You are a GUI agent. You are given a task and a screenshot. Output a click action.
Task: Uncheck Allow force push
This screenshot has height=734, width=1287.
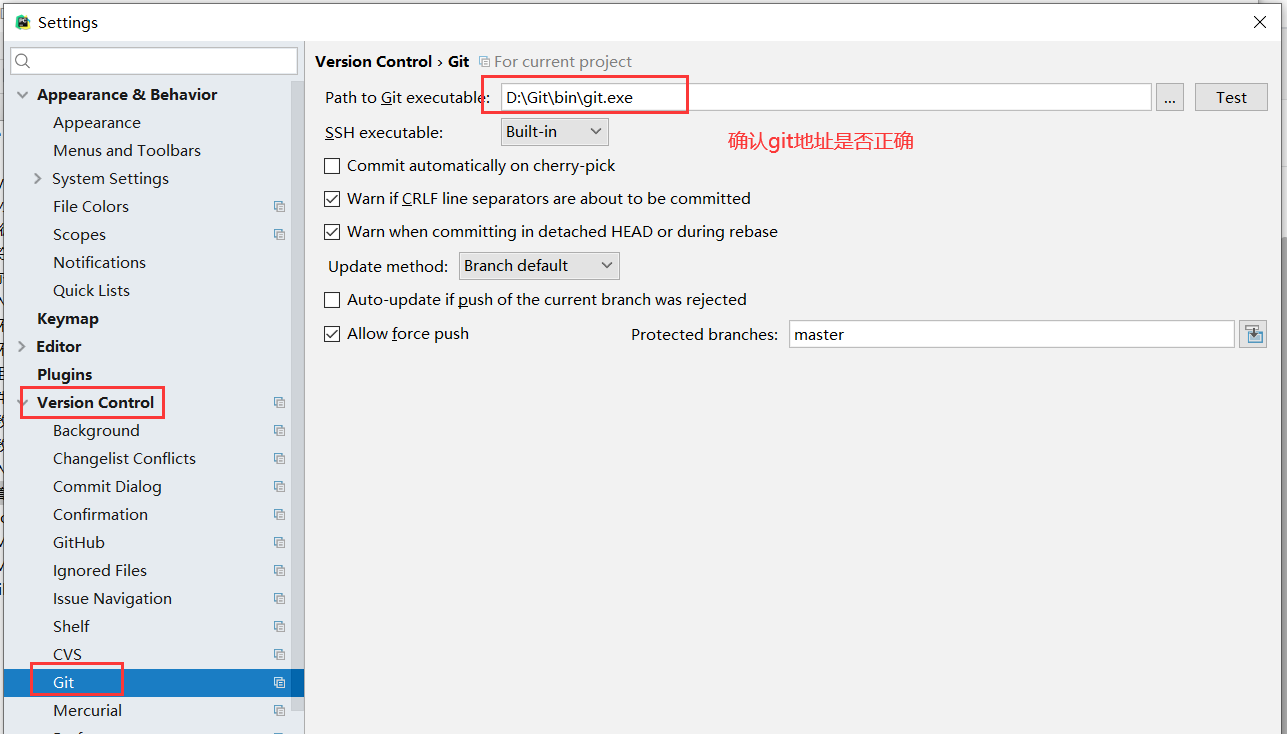pyautogui.click(x=332, y=334)
